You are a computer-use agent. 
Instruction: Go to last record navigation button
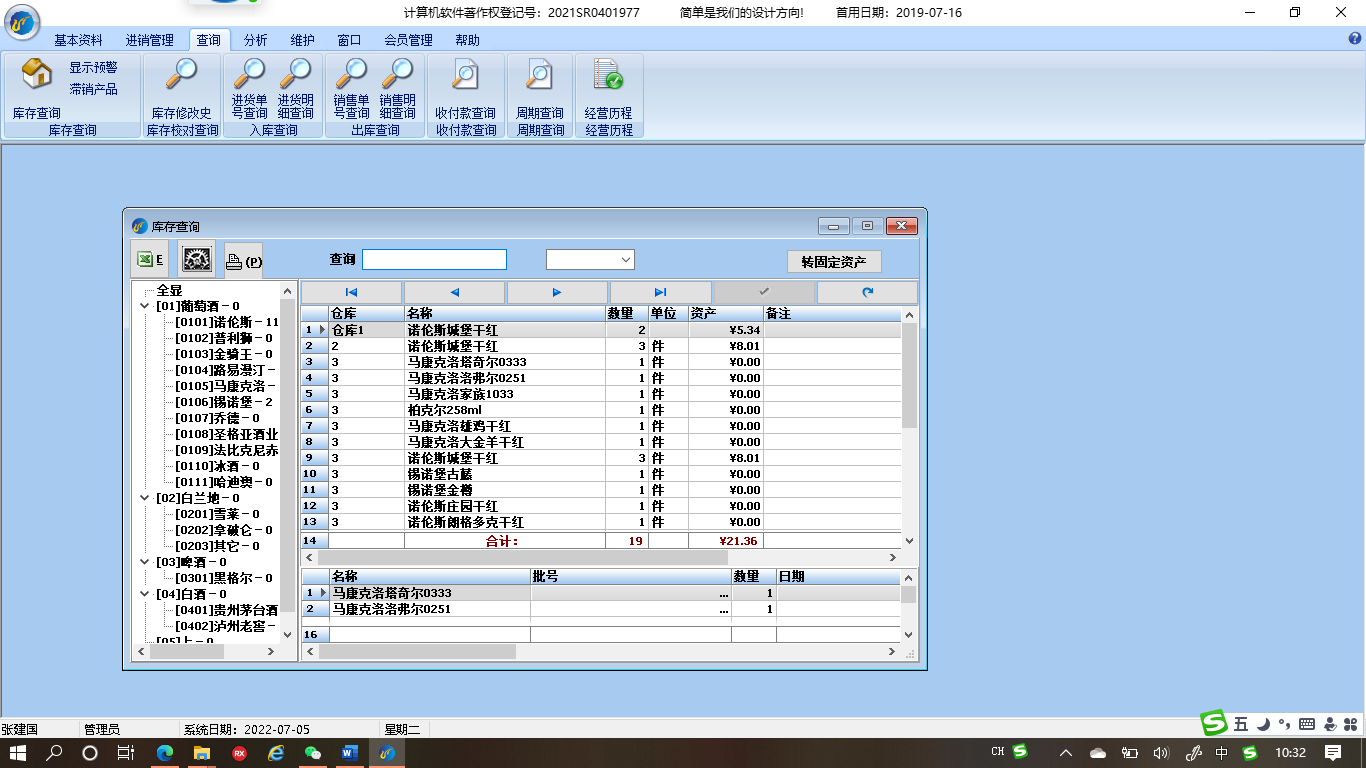tap(660, 292)
